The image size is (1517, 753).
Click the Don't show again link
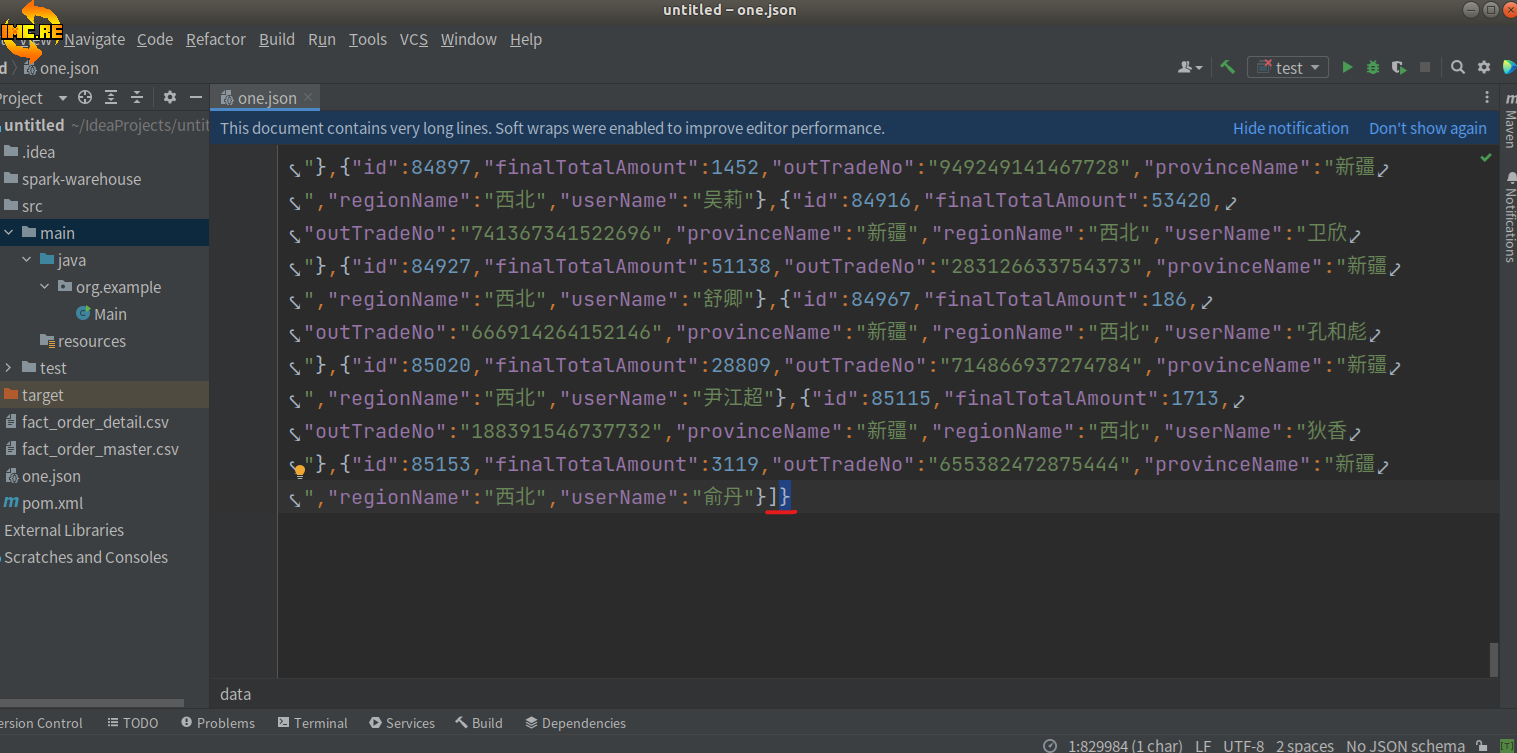[1427, 128]
